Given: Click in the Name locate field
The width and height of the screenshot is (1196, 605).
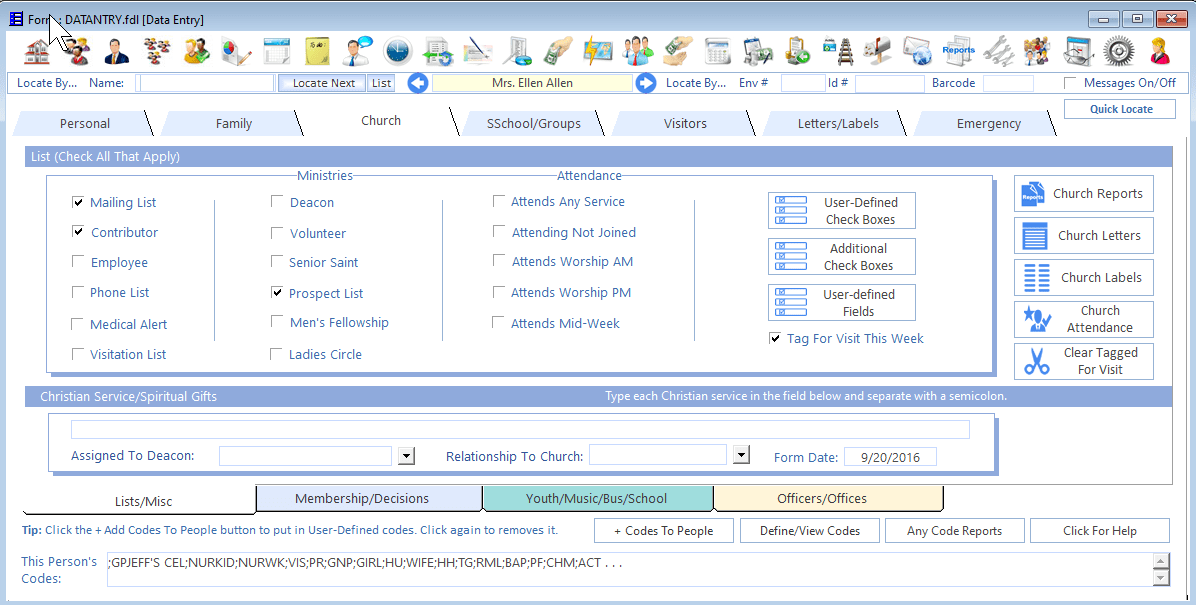Looking at the screenshot, I should pyautogui.click(x=204, y=83).
